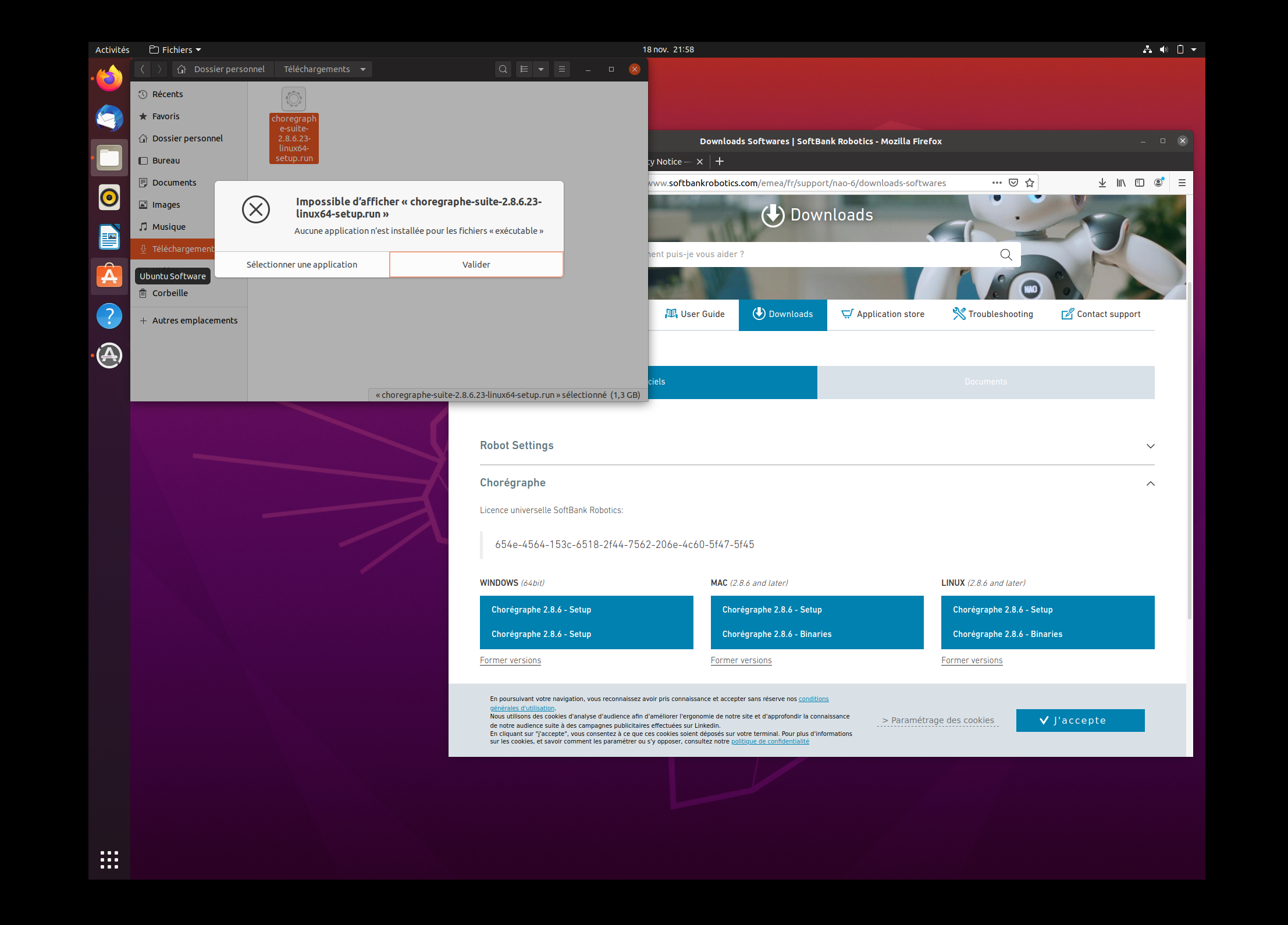Open the view options dropdown in Files
The height and width of the screenshot is (925, 1288).
click(541, 69)
